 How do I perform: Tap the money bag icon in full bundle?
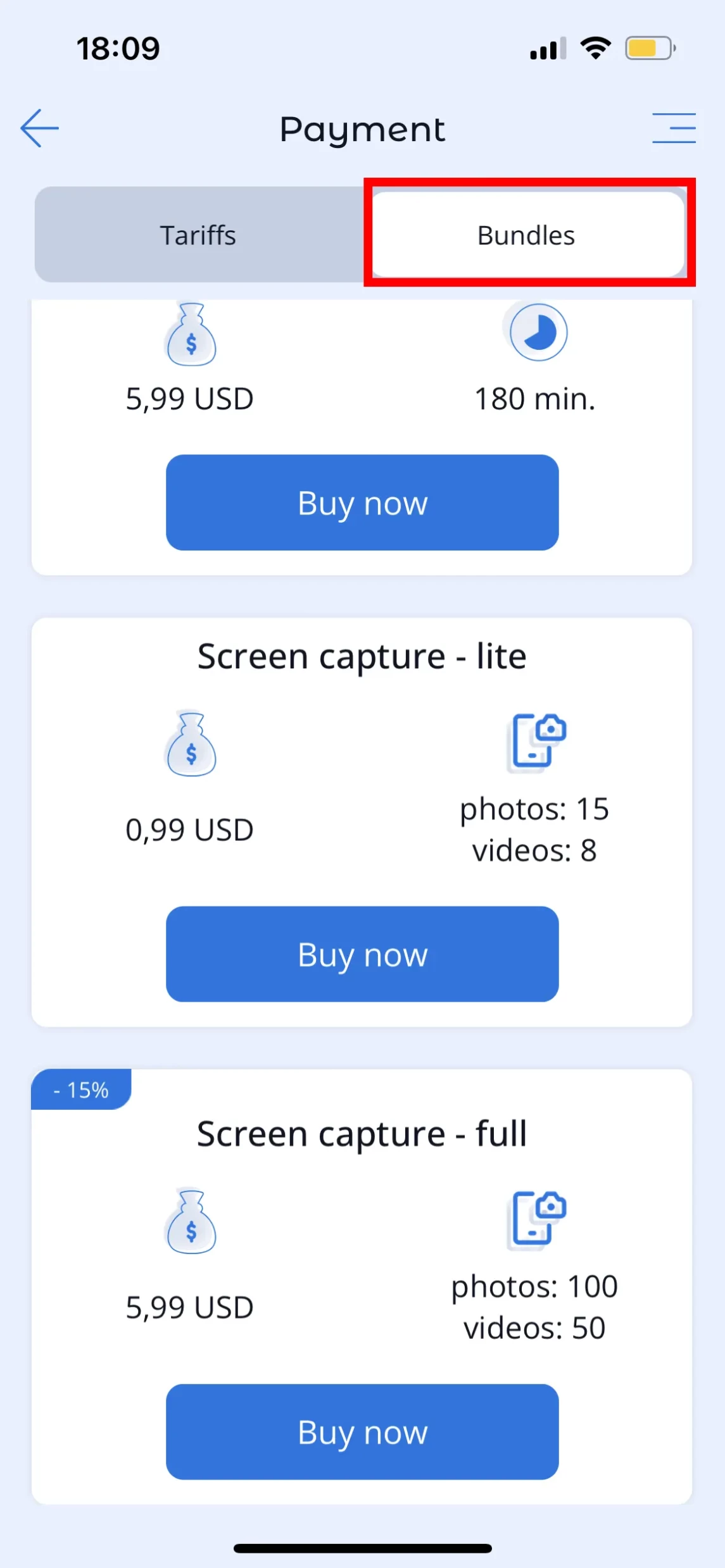pos(191,1222)
